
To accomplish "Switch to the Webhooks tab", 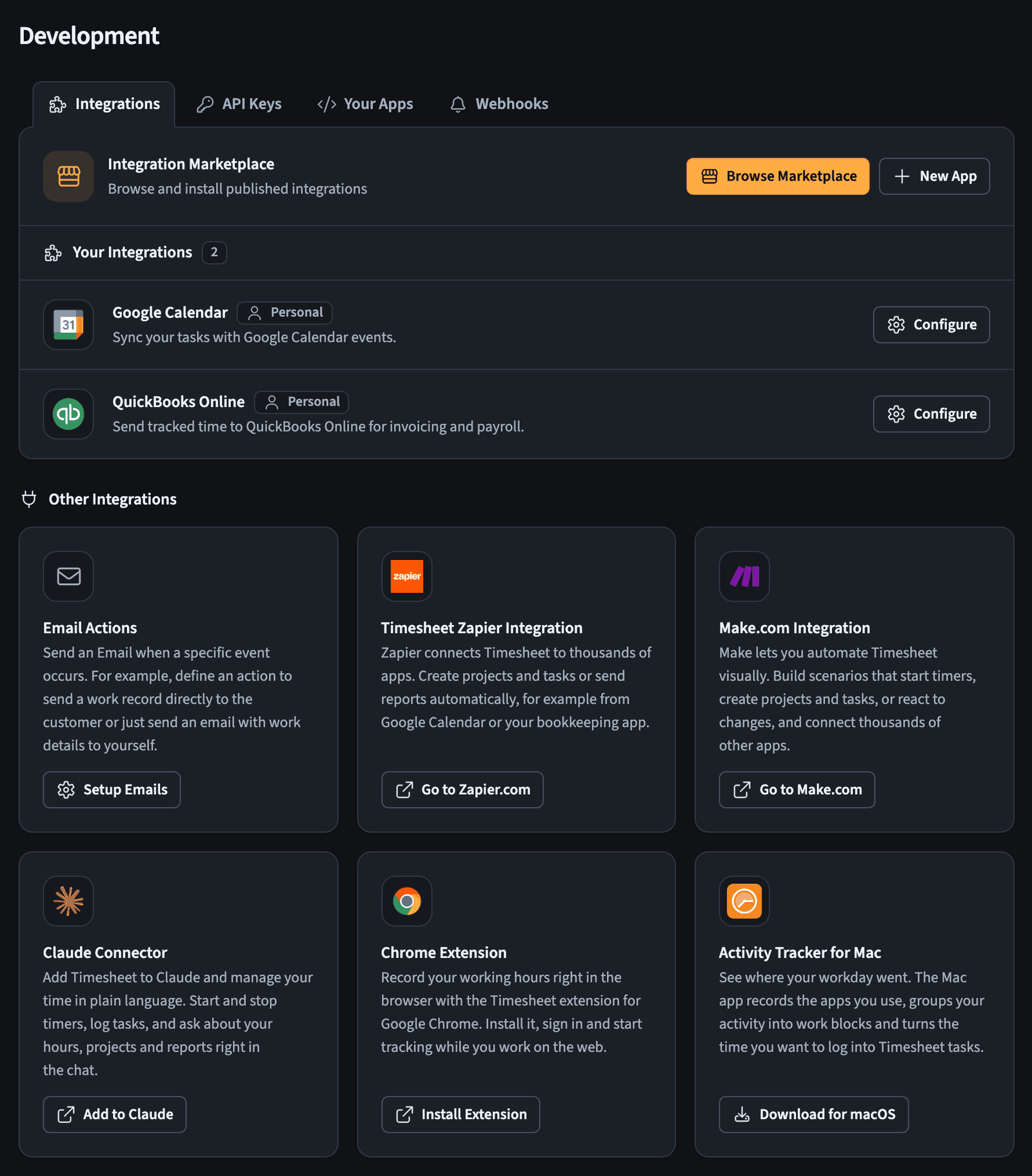I will (499, 104).
